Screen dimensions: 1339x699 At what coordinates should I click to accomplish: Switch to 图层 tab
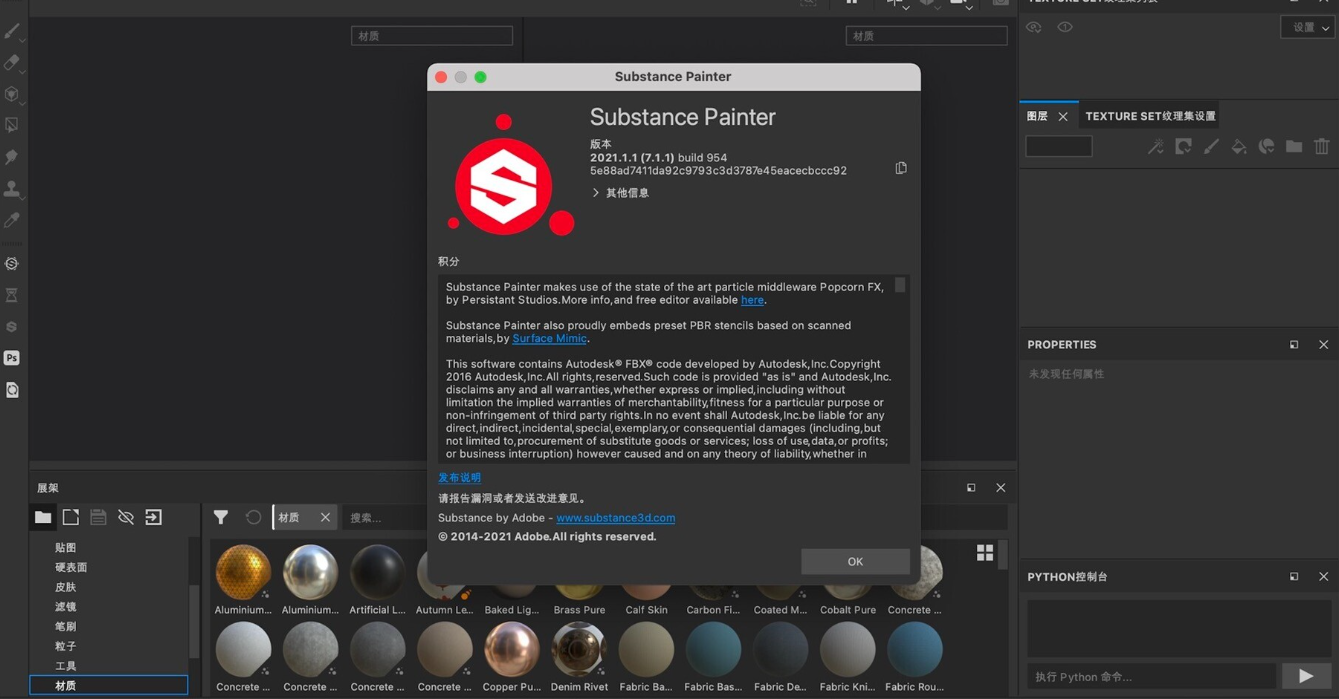pyautogui.click(x=1037, y=116)
